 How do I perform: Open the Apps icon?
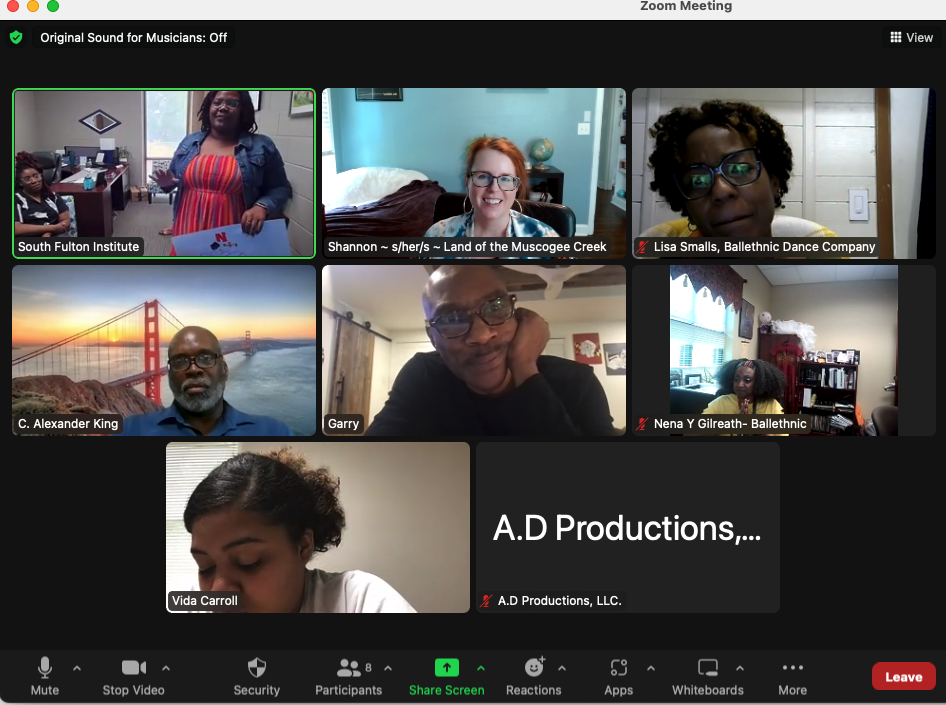pyautogui.click(x=619, y=668)
